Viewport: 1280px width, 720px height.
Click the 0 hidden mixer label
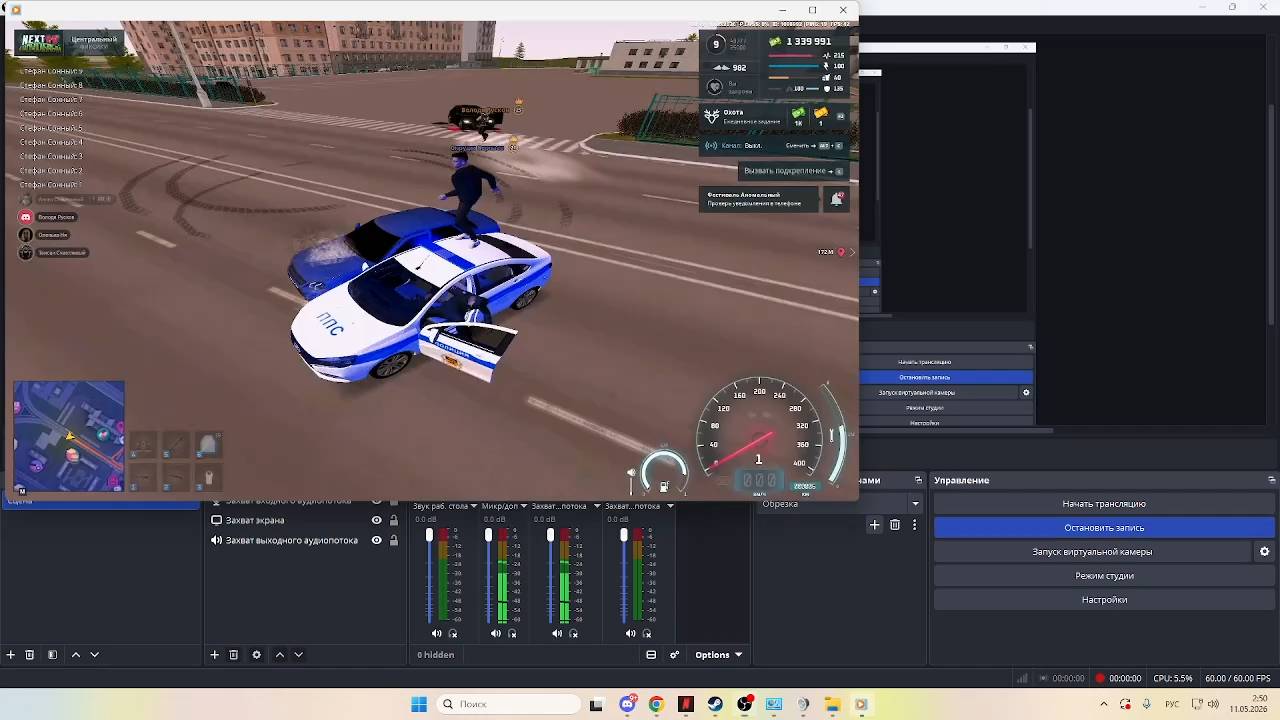click(x=436, y=655)
